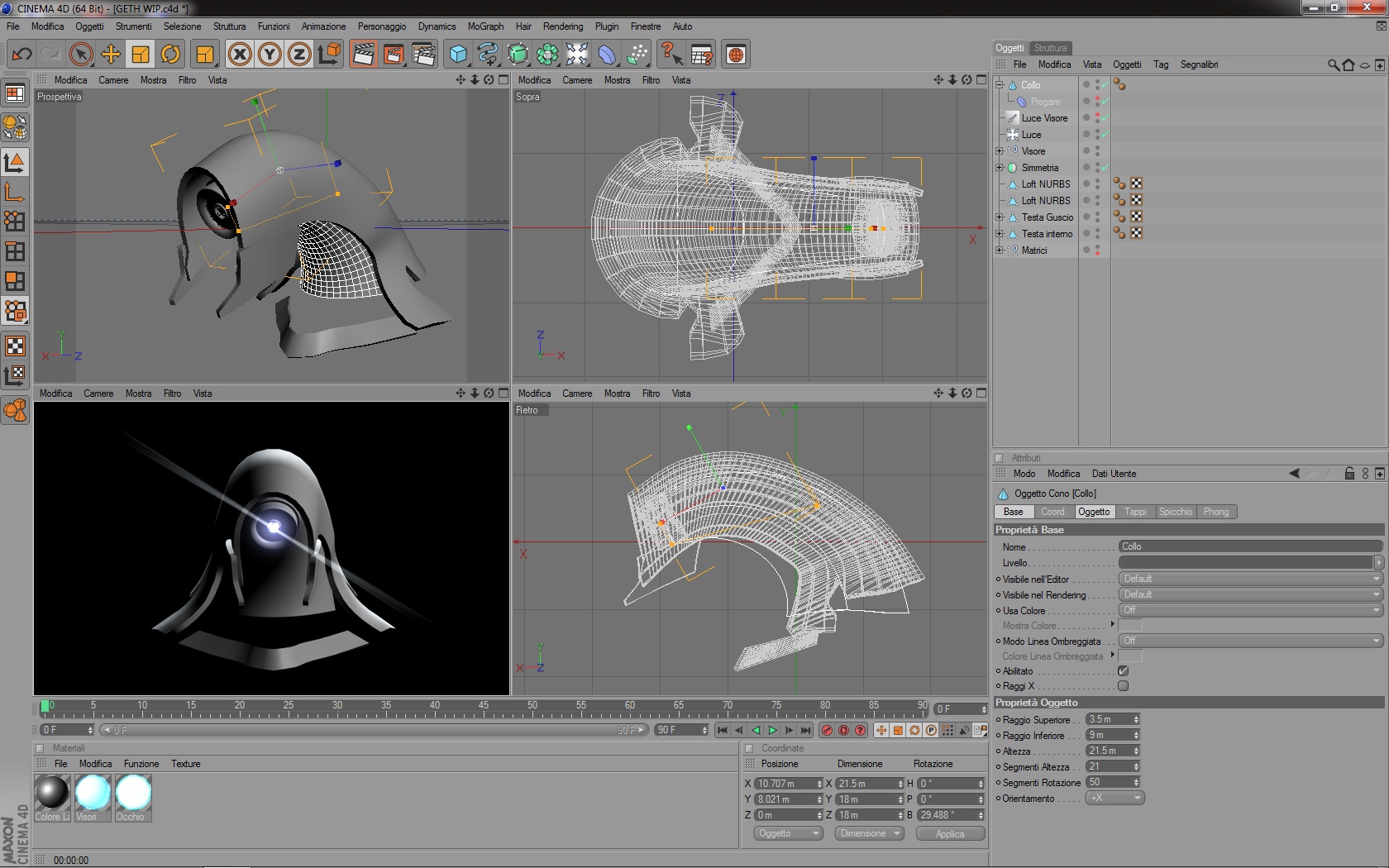Select the Rotate tool
The image size is (1389, 868).
tap(170, 55)
